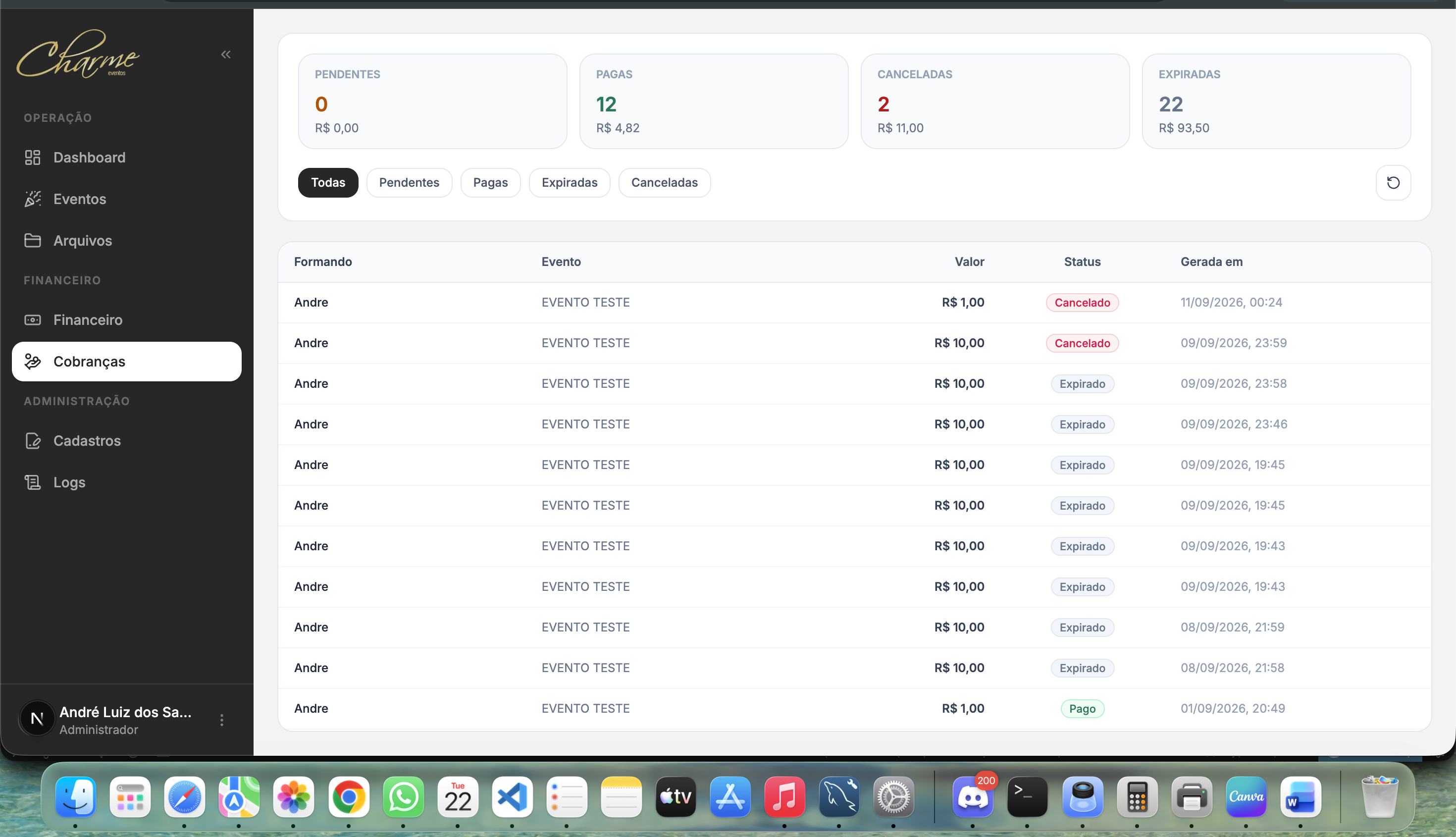
Task: Filter by Pendentes tab
Action: pyautogui.click(x=409, y=183)
